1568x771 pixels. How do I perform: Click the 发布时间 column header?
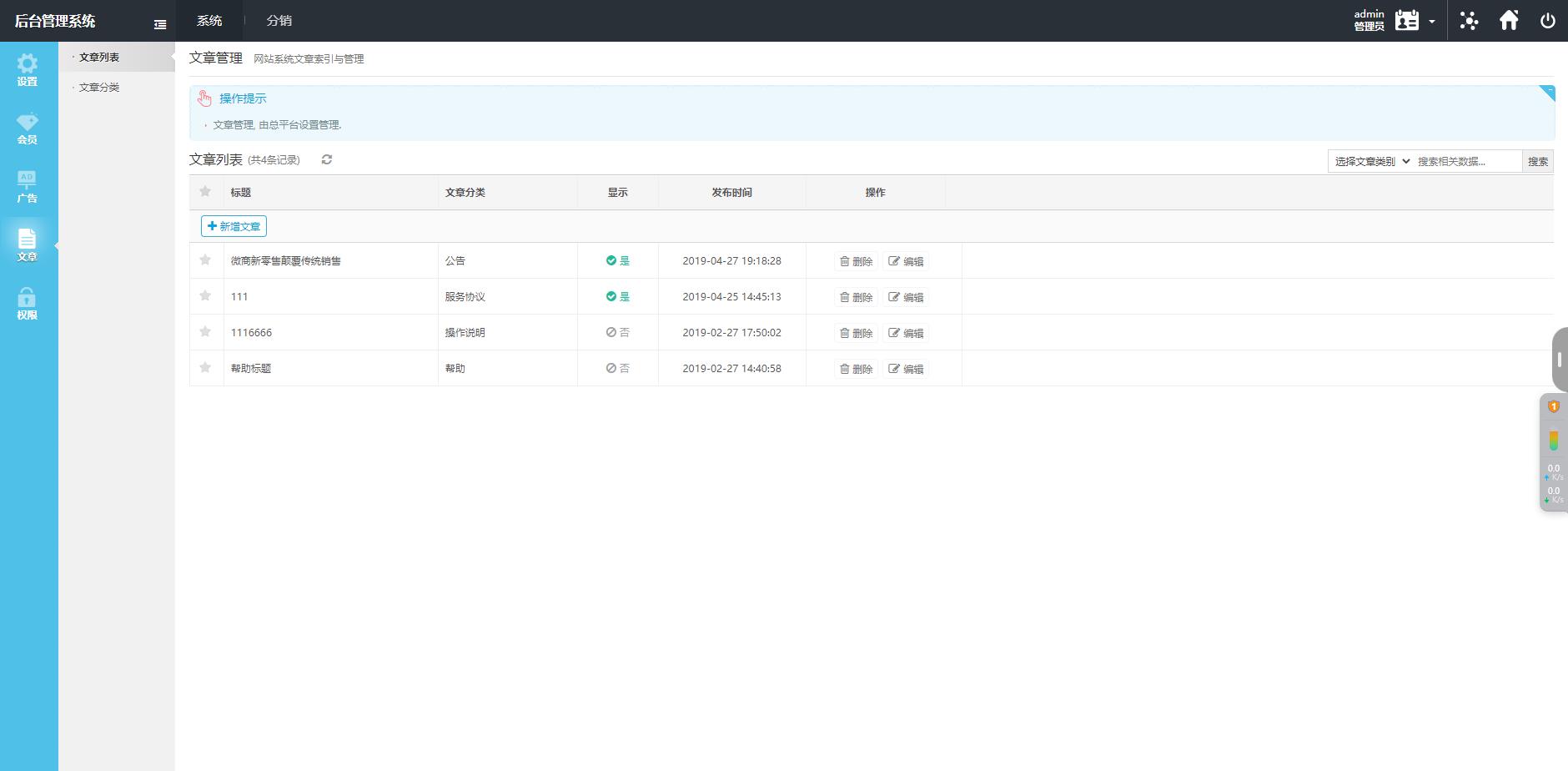tap(731, 193)
